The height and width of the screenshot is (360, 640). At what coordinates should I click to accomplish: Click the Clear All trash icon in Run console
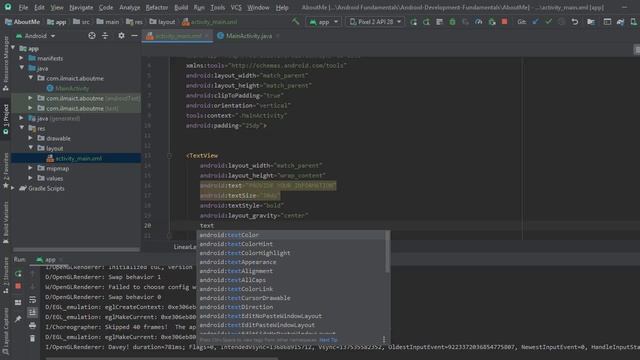tap(33, 339)
